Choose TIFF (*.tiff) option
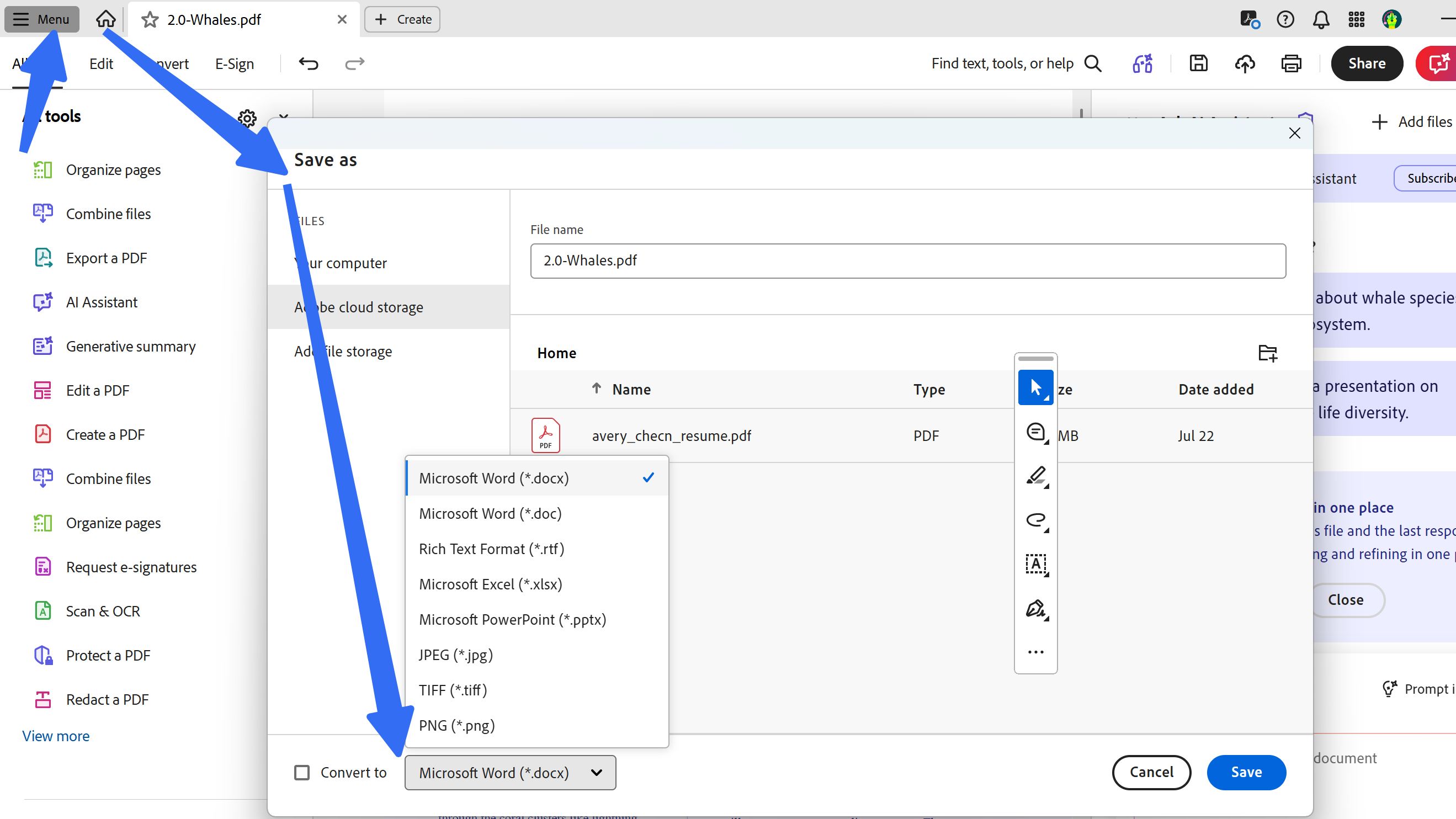 (537, 690)
